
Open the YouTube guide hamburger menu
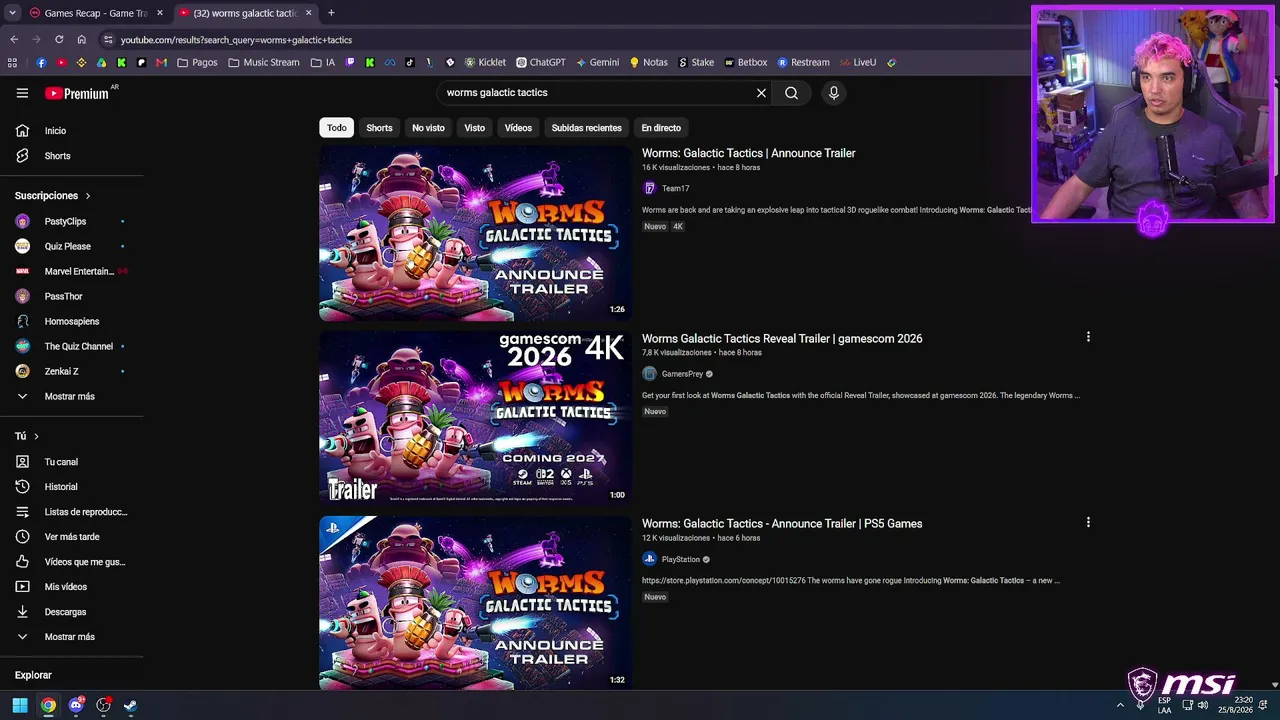22,93
